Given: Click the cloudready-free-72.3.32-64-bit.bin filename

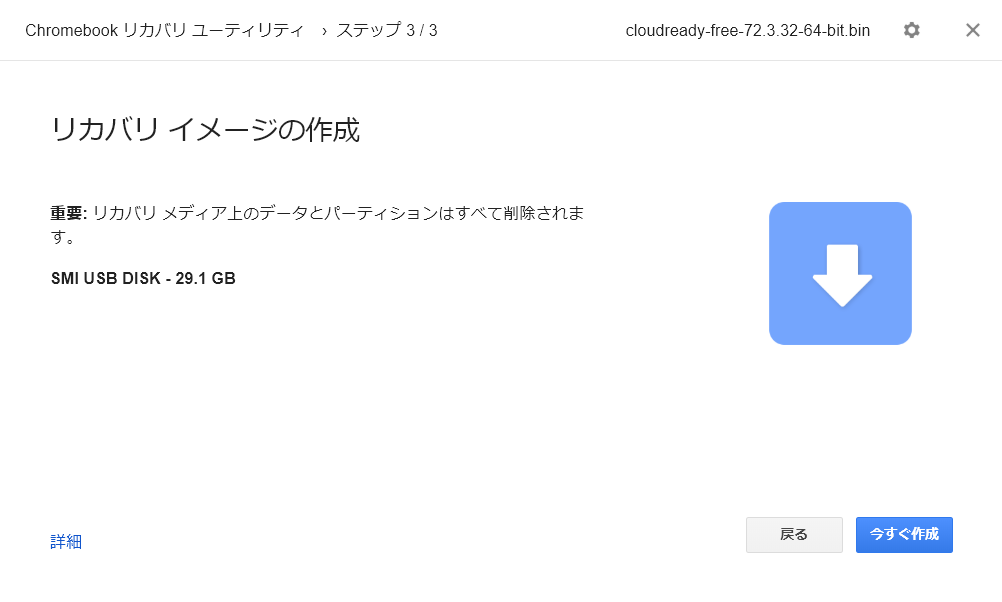Looking at the screenshot, I should click(748, 31).
